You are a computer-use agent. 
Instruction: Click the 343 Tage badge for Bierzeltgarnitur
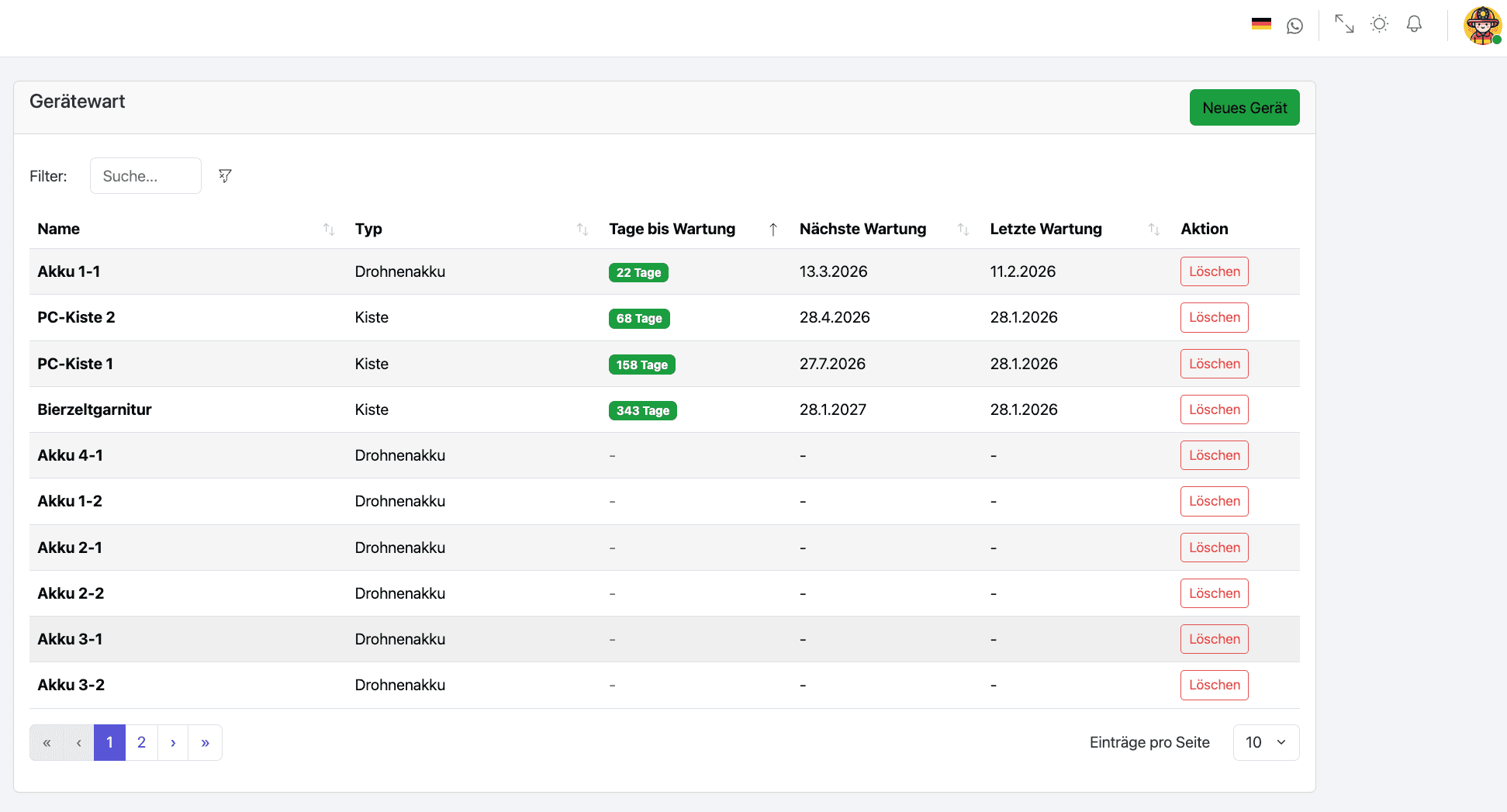click(642, 410)
